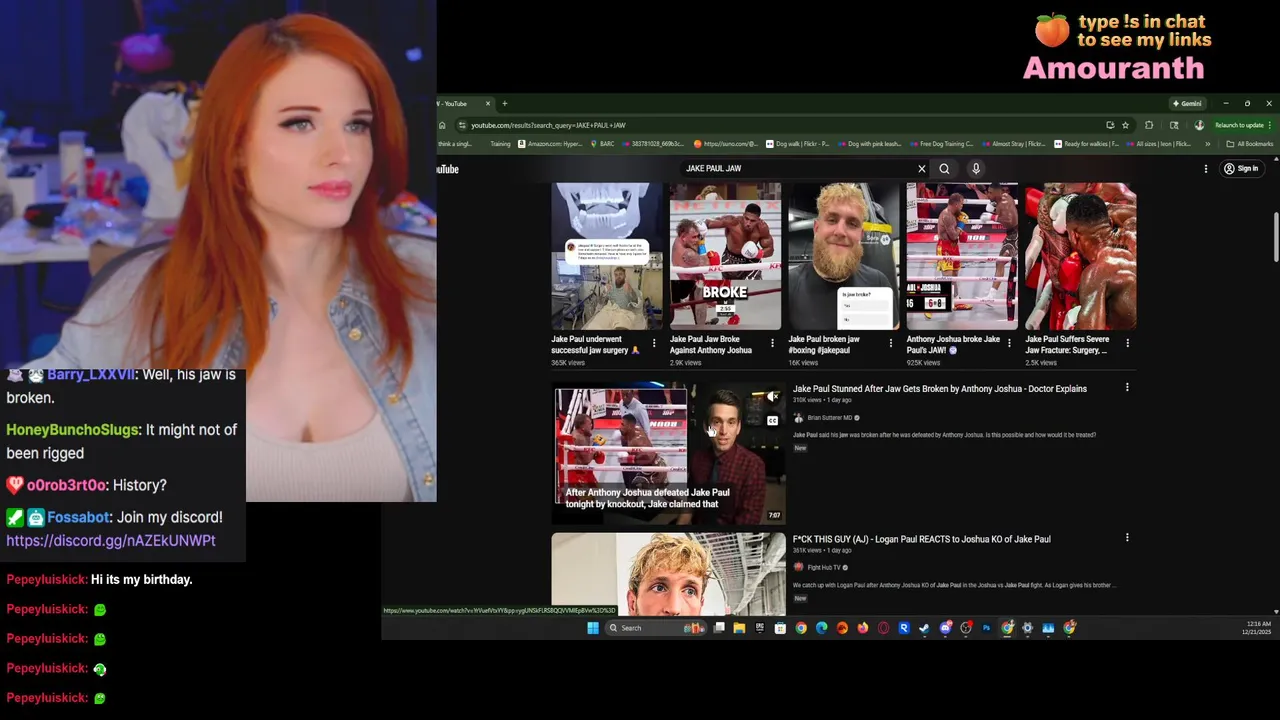Open the Fight Hub TV channel

coord(824,567)
